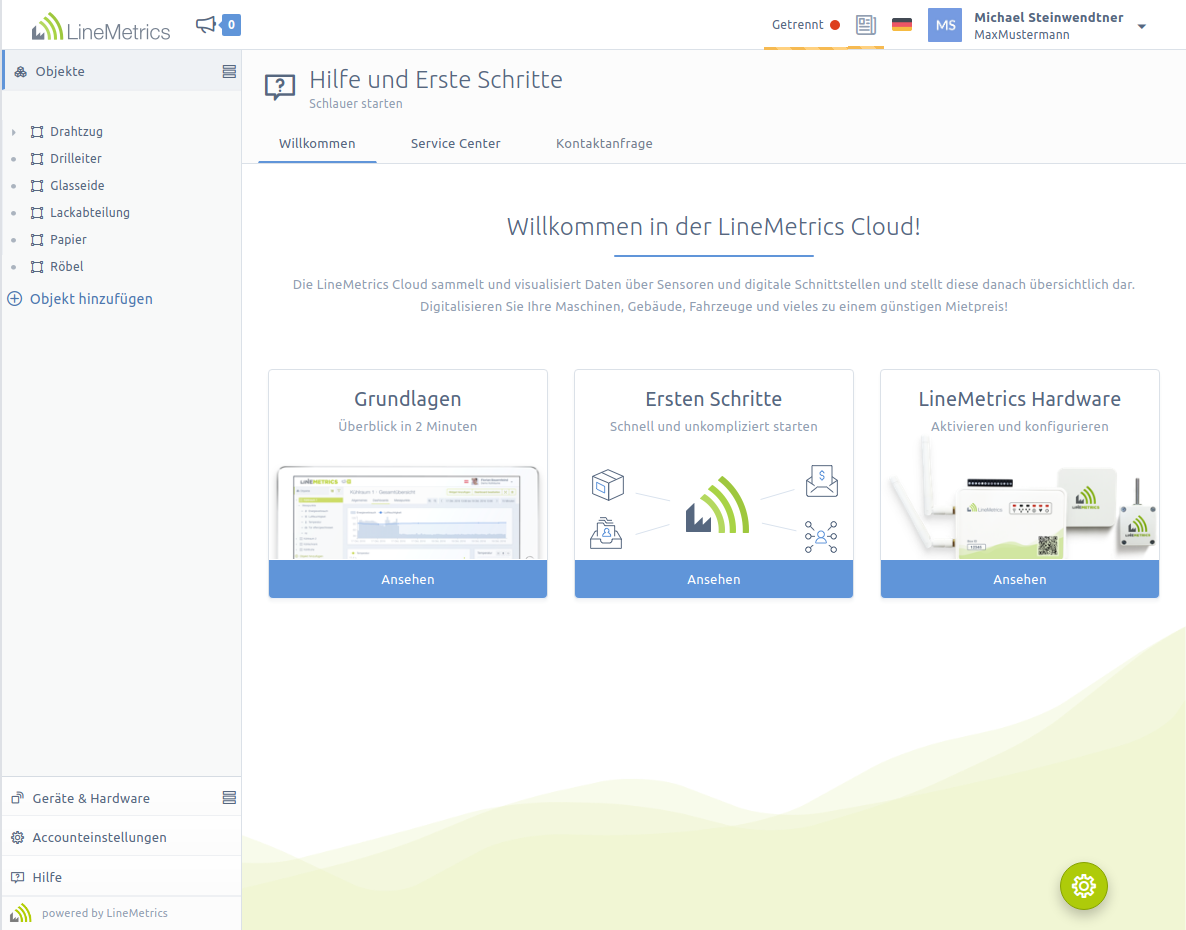The width and height of the screenshot is (1186, 930).
Task: Toggle the Geräte & Hardware list icon
Action: point(229,798)
